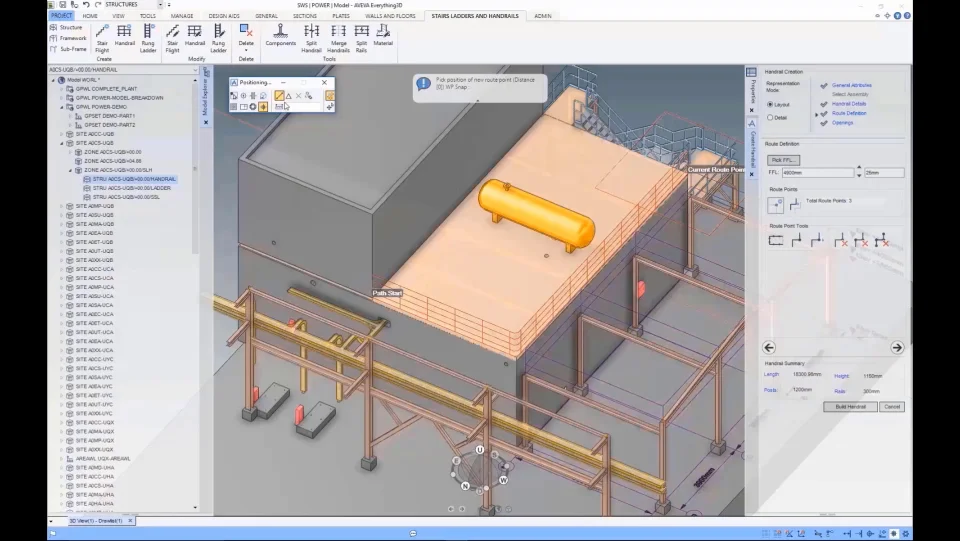Select the Split Rails tool

(x=361, y=39)
